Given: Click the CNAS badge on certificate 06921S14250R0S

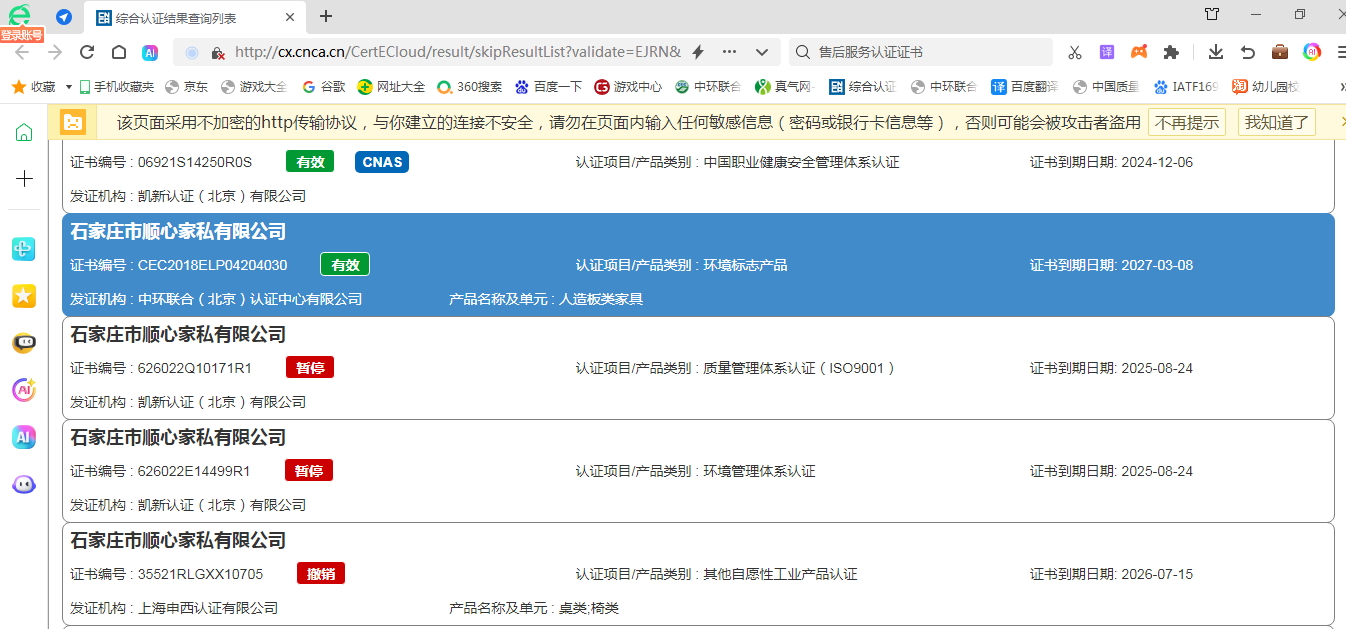Looking at the screenshot, I should 382,162.
